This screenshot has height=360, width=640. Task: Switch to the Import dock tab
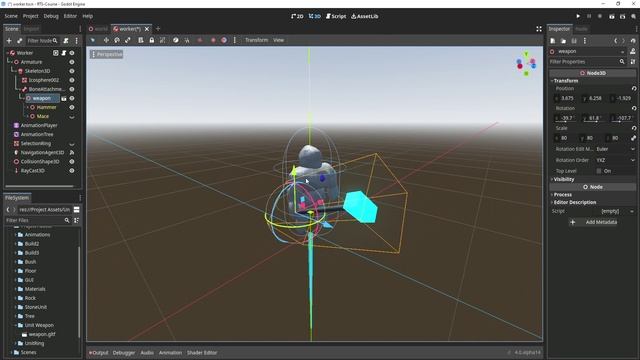(31, 29)
